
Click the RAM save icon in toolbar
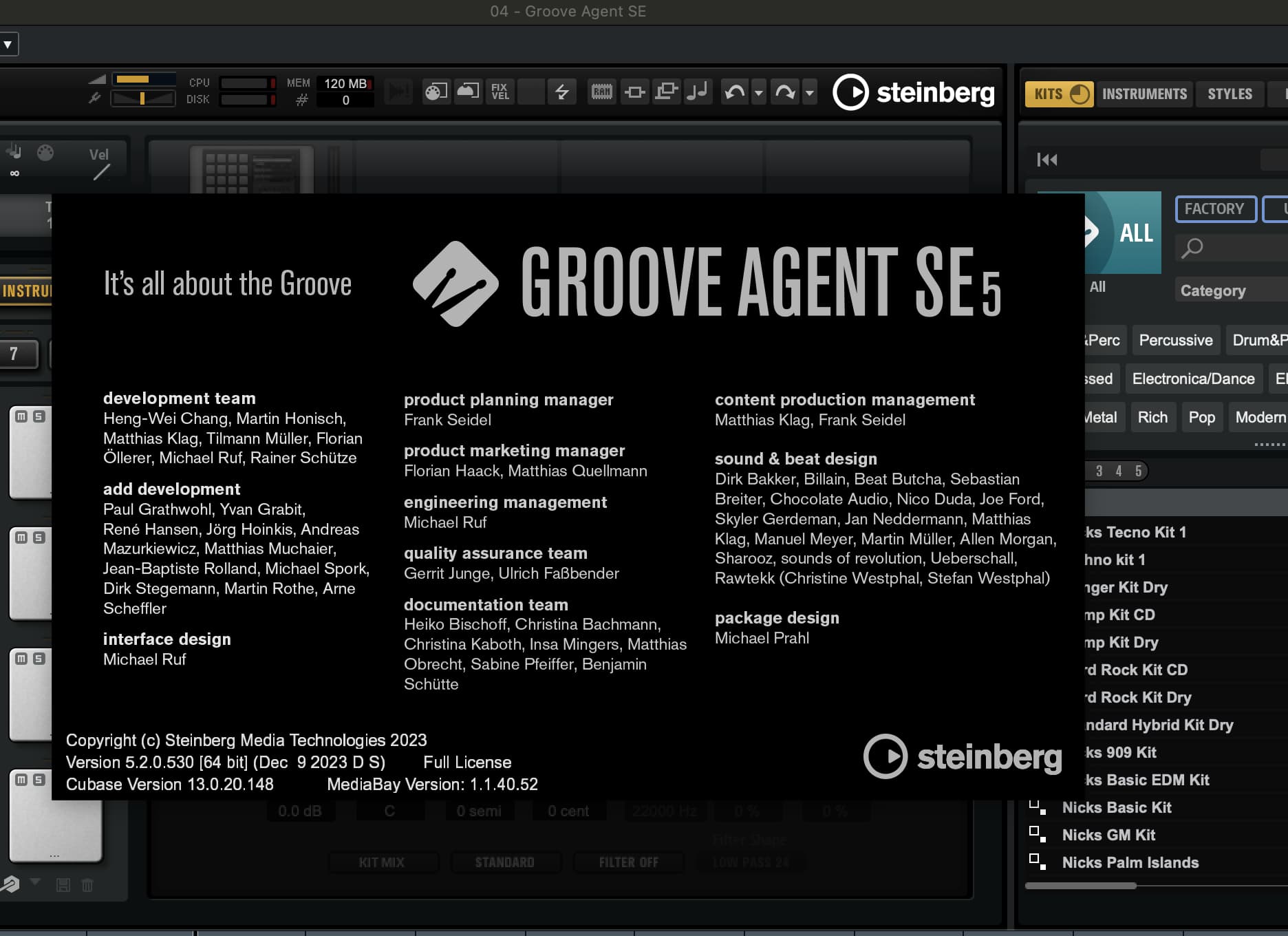coord(601,92)
